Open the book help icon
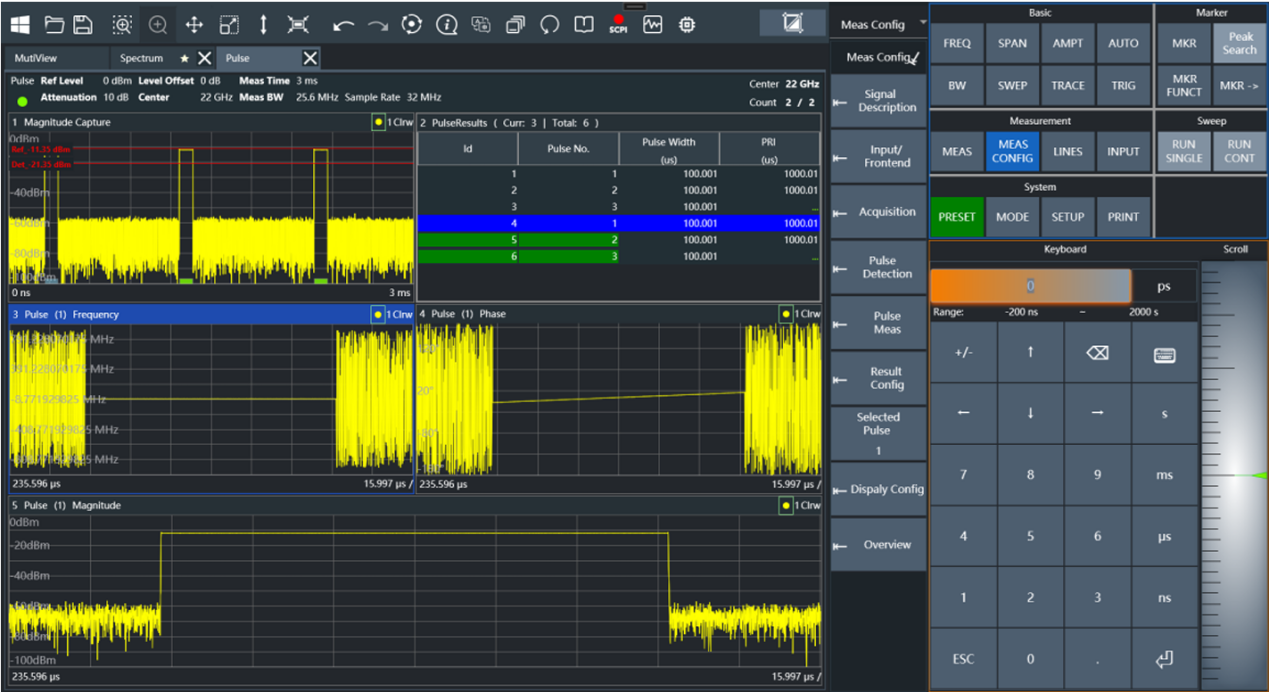The height and width of the screenshot is (692, 1269). click(x=584, y=24)
